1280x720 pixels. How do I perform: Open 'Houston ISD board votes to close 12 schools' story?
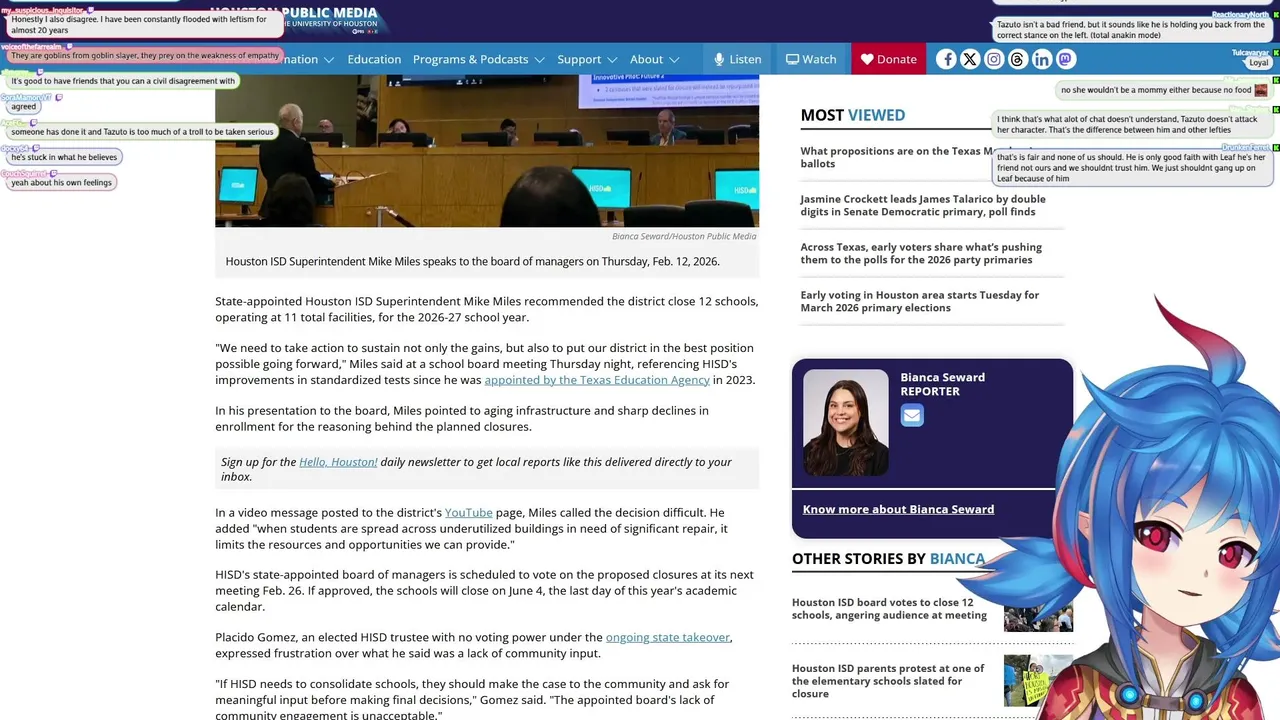coord(889,609)
